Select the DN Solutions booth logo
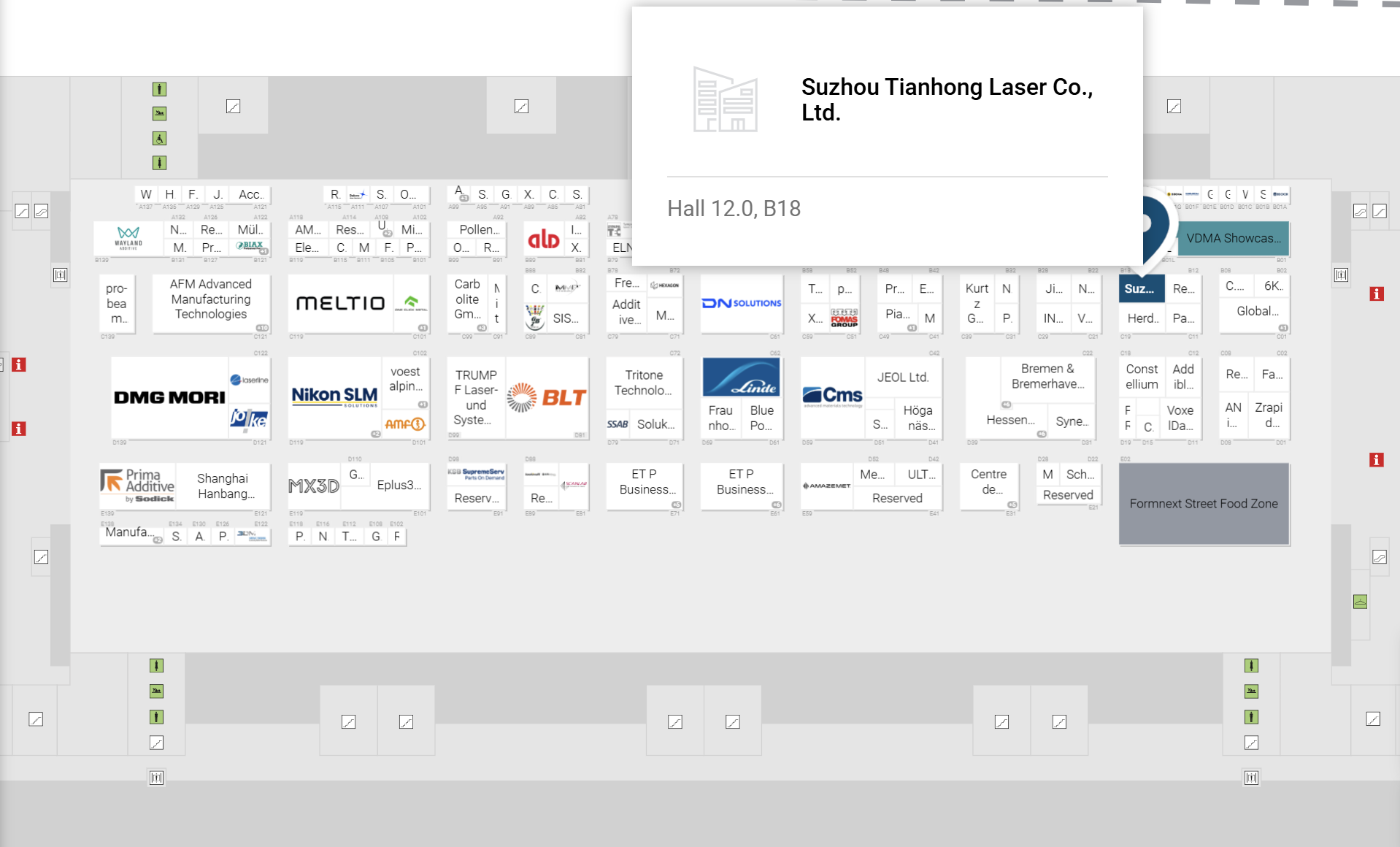This screenshot has height=847, width=1400. point(742,303)
